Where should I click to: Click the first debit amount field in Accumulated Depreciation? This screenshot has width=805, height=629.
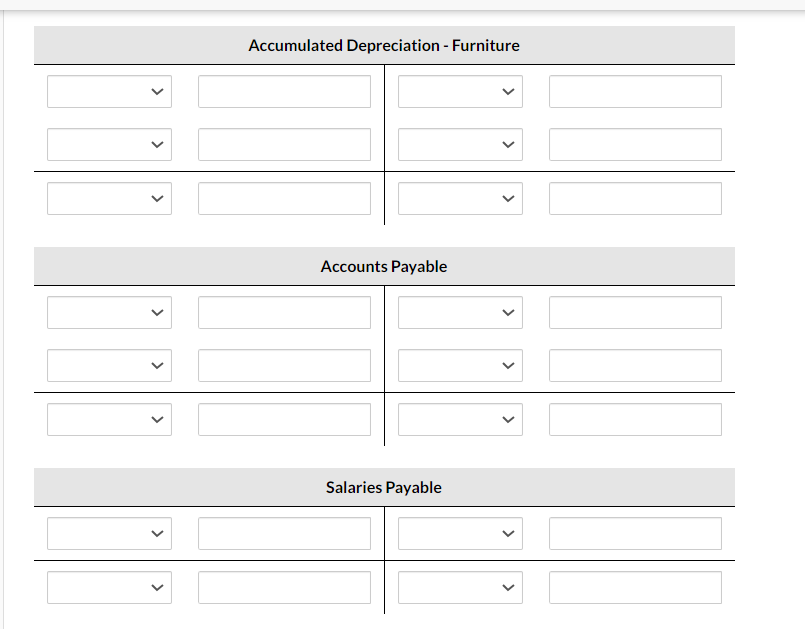pos(284,91)
